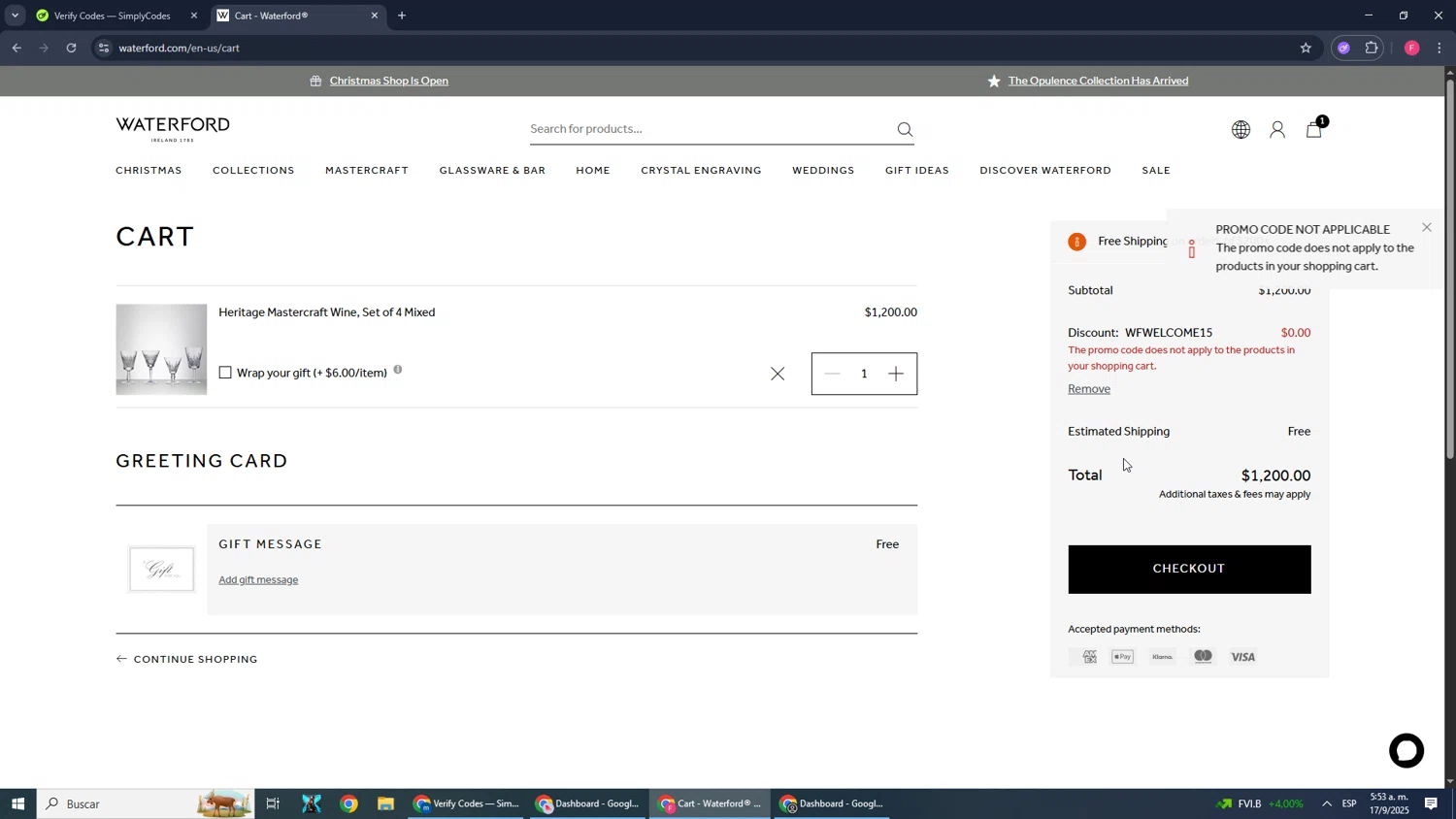Open Verify Codes taskbar window
1456x819 pixels.
pos(468,803)
